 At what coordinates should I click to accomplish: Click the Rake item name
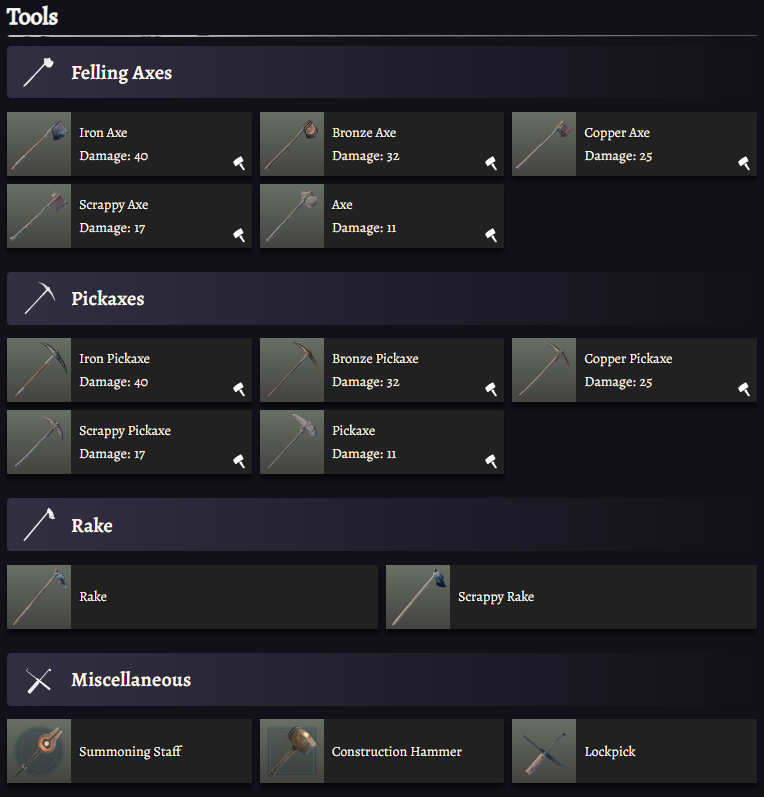click(x=93, y=597)
